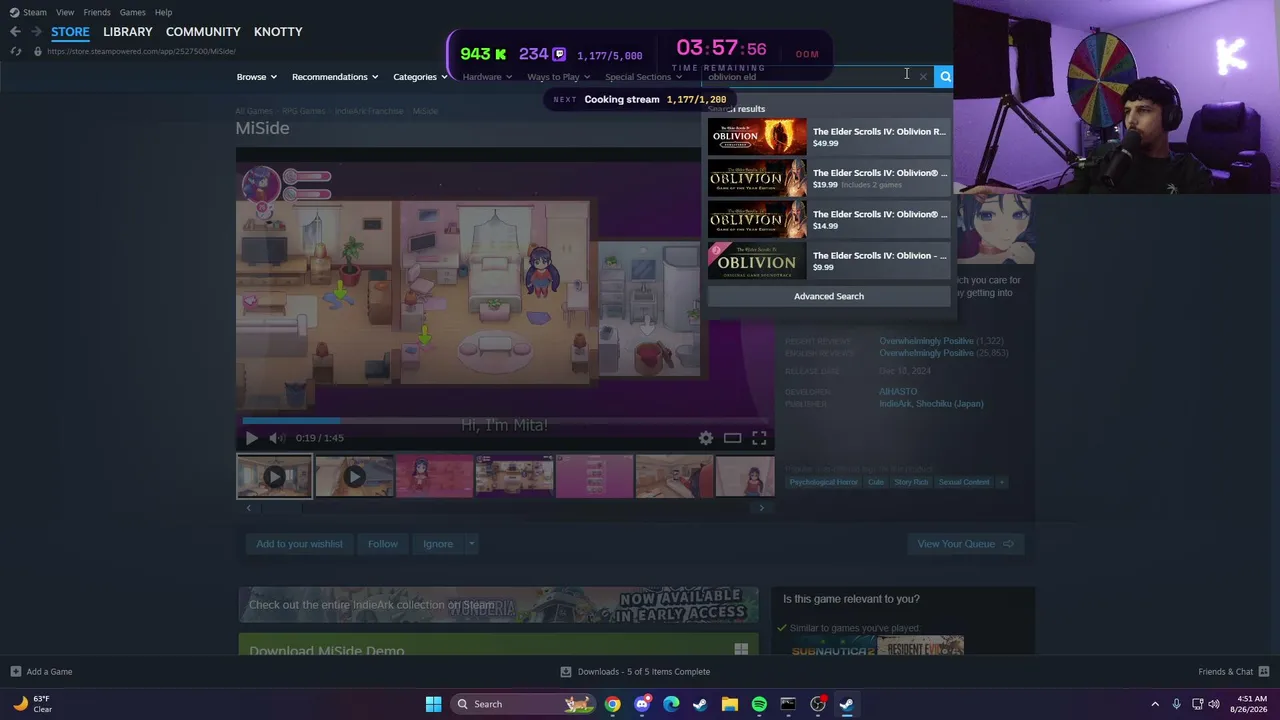Switch to the STORE tab
Screen dimensions: 1280x720
(x=70, y=32)
